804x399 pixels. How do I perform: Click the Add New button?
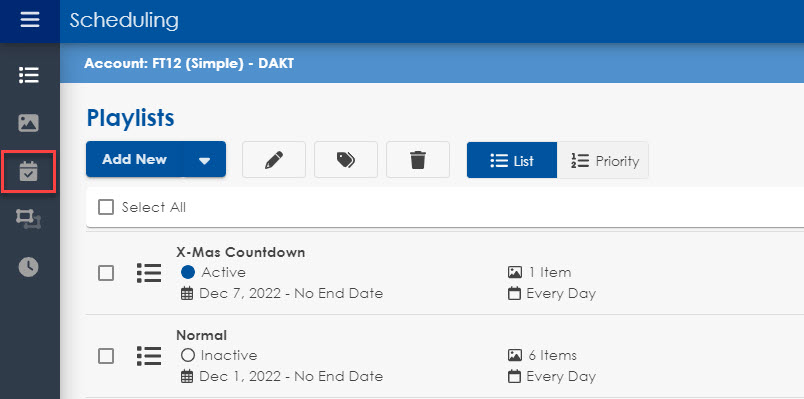coord(134,159)
